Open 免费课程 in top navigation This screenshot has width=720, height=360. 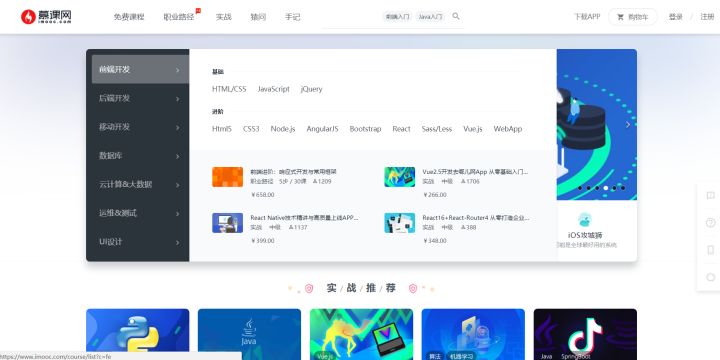click(129, 17)
